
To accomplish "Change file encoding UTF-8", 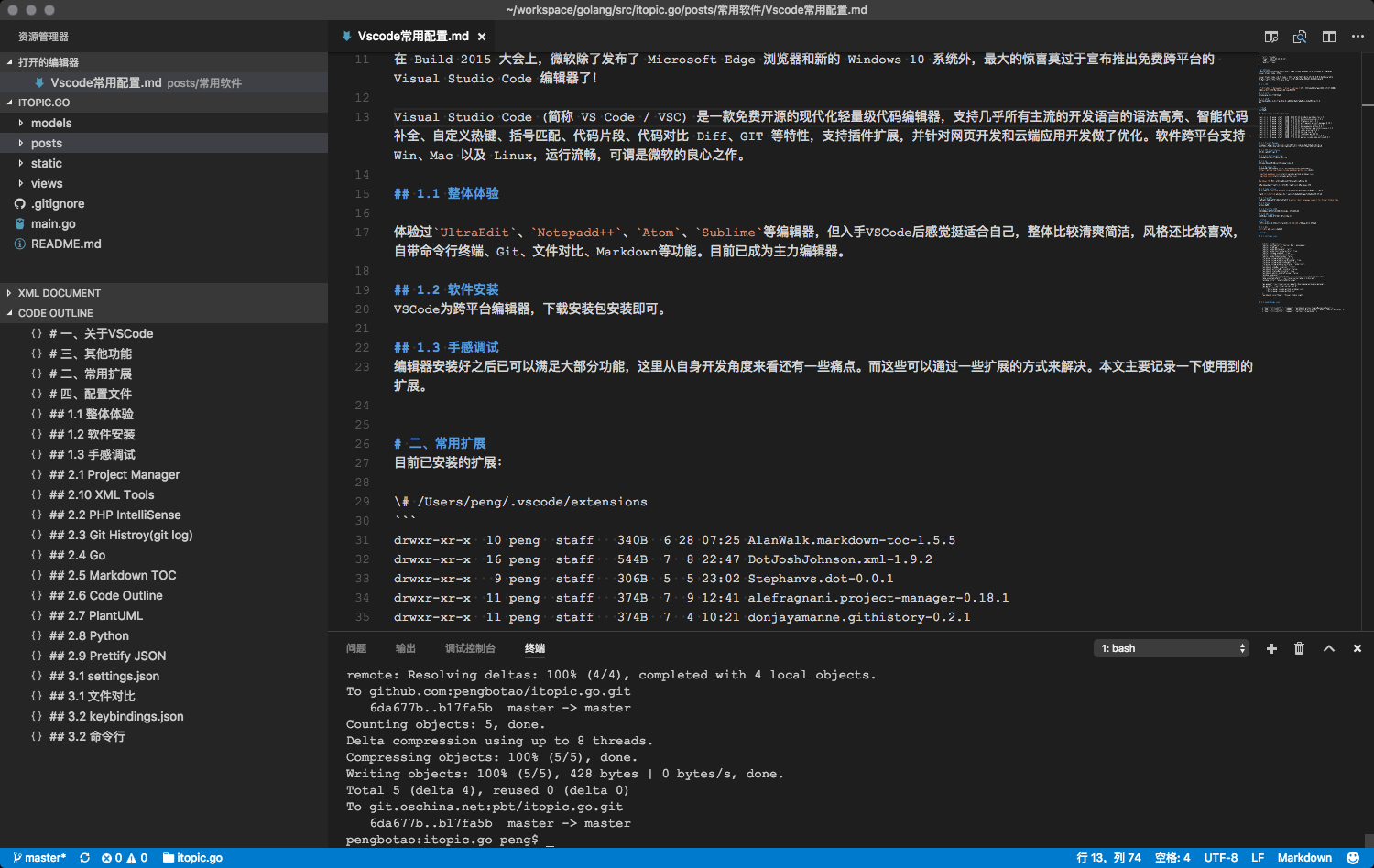I will click(x=1220, y=858).
